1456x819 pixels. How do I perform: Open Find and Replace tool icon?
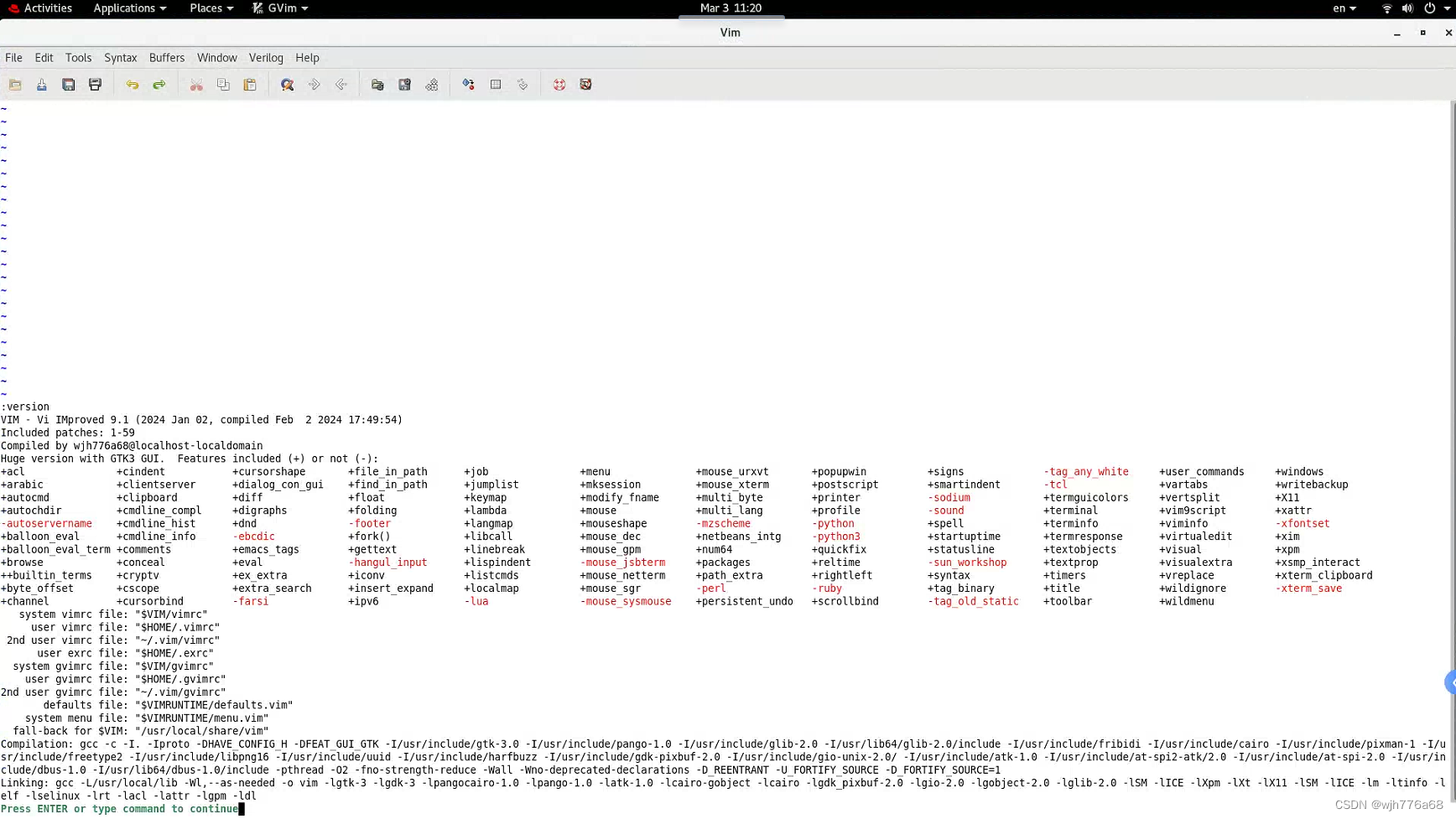[x=288, y=85]
